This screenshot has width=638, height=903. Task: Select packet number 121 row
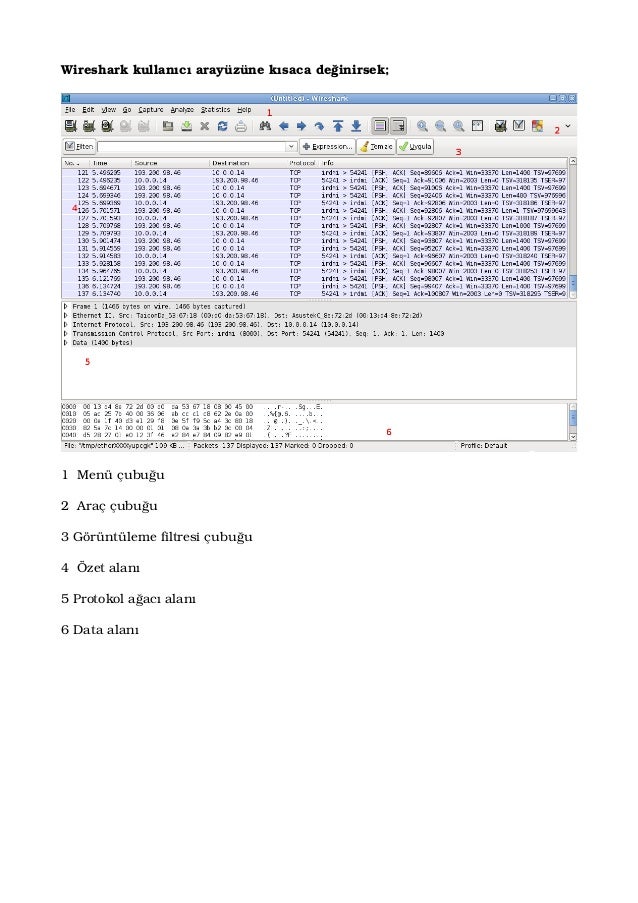(x=314, y=172)
